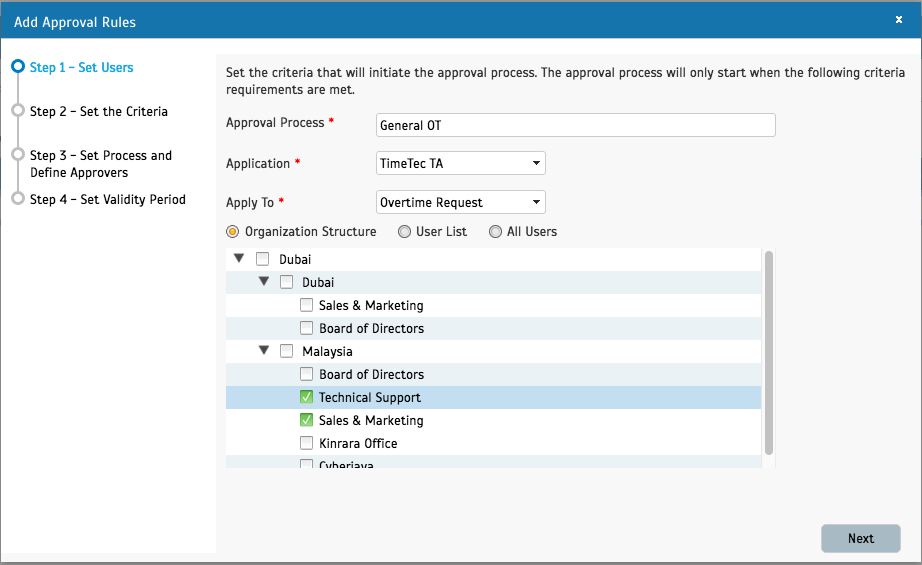The height and width of the screenshot is (565, 922).
Task: Check the Kinrara Office checkbox
Action: 307,443
